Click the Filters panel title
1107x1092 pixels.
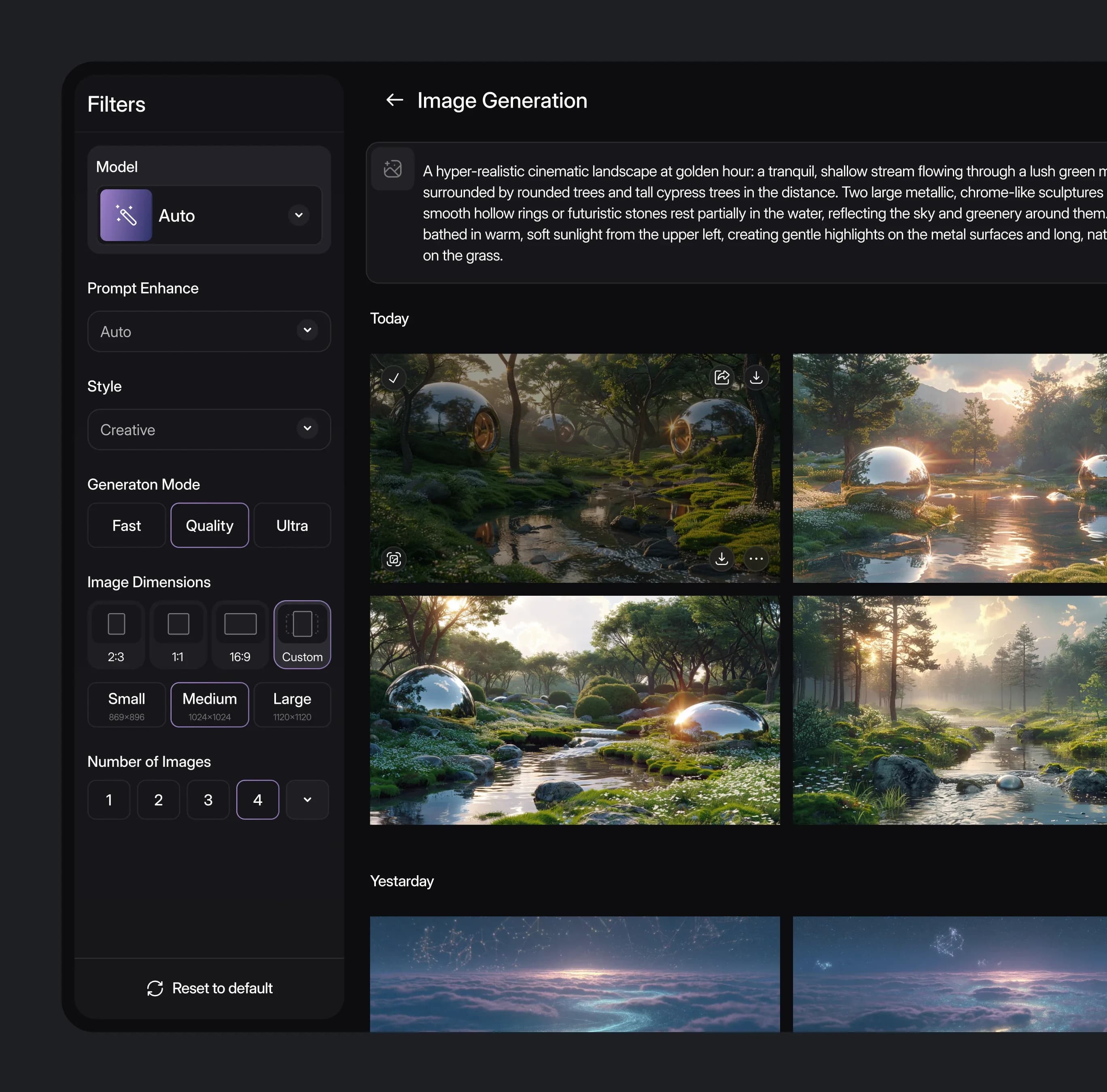coord(116,104)
